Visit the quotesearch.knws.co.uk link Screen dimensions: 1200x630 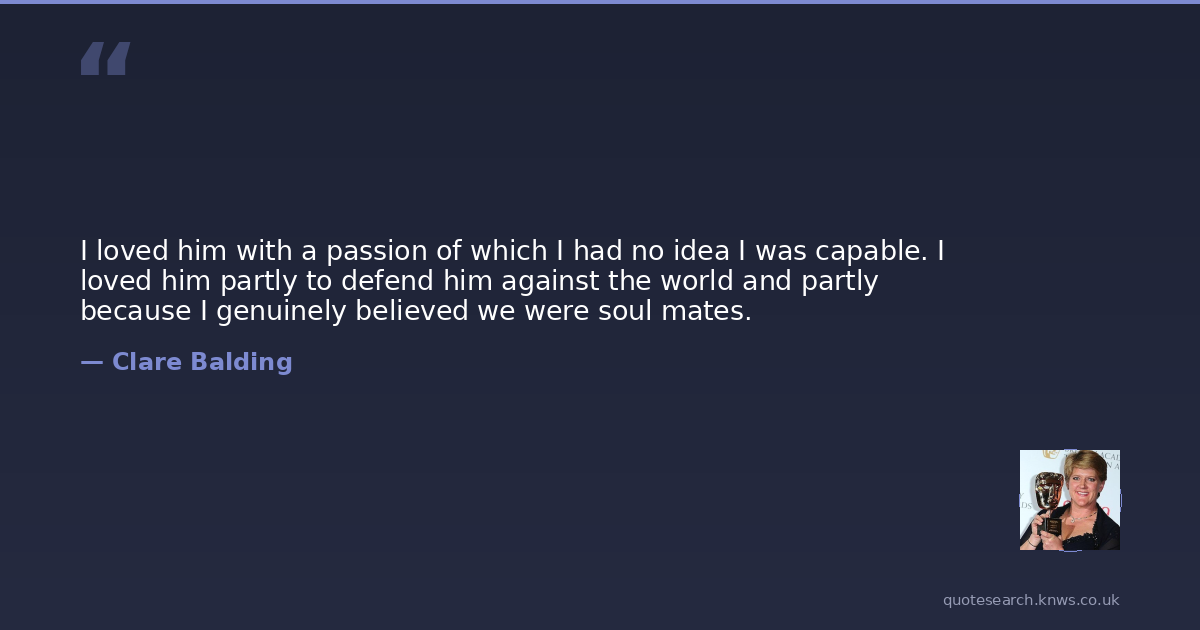coord(1030,600)
